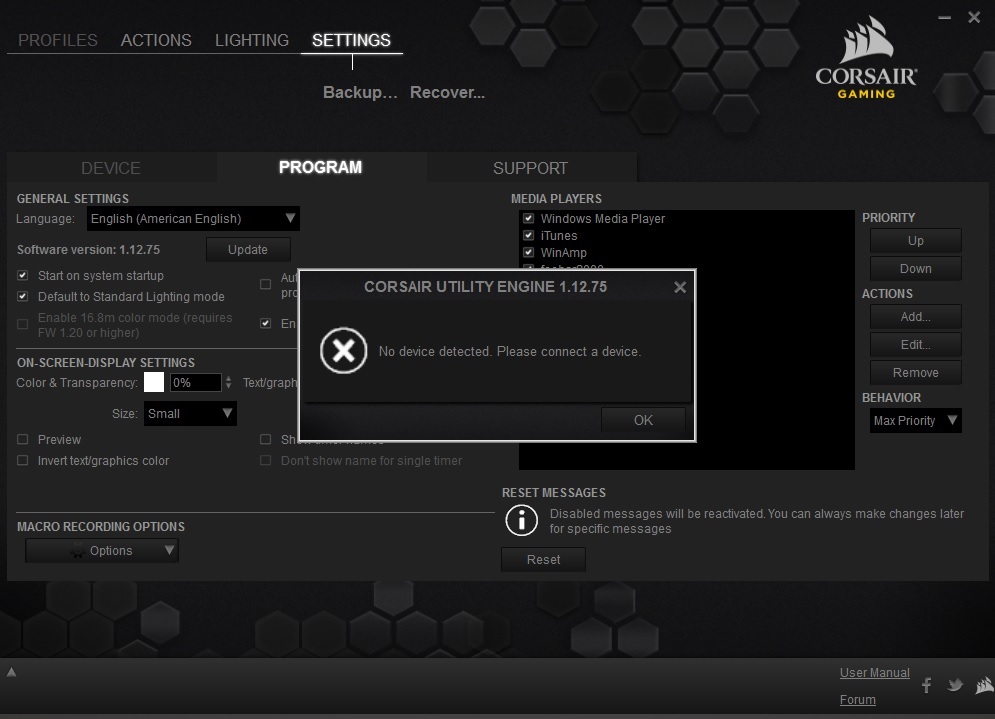Open the Size dropdown set to Small
Screen dimensions: 995x719
pos(190,414)
